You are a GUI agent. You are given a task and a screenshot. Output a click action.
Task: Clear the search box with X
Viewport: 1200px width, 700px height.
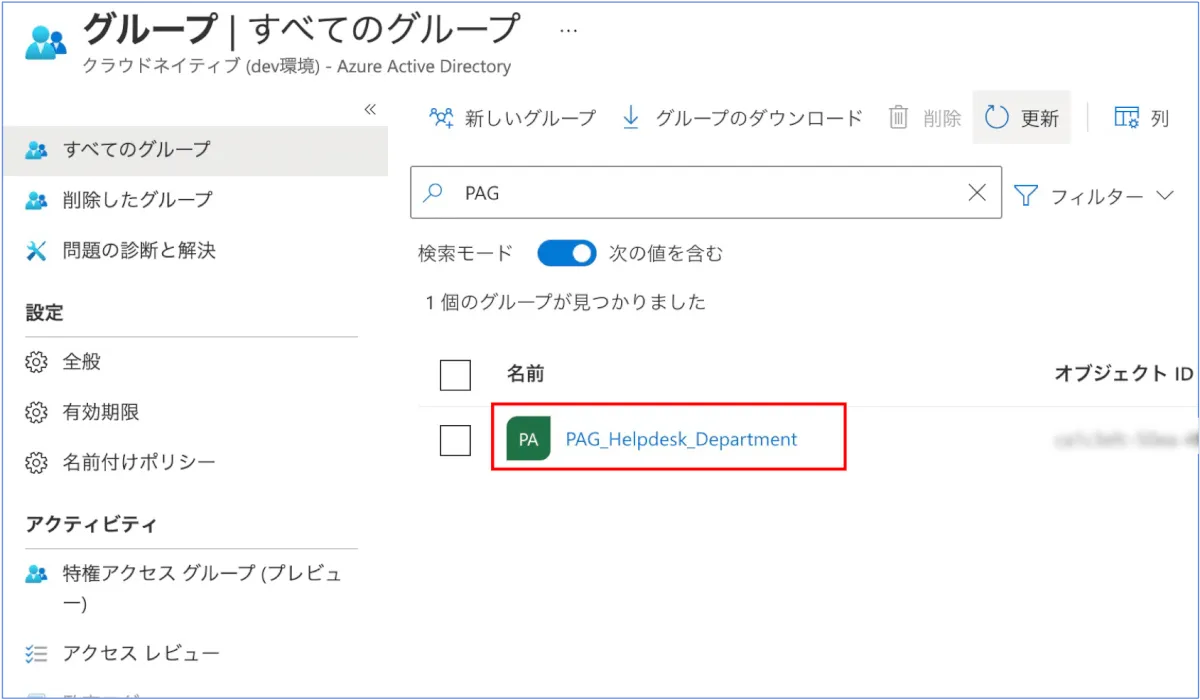[977, 193]
